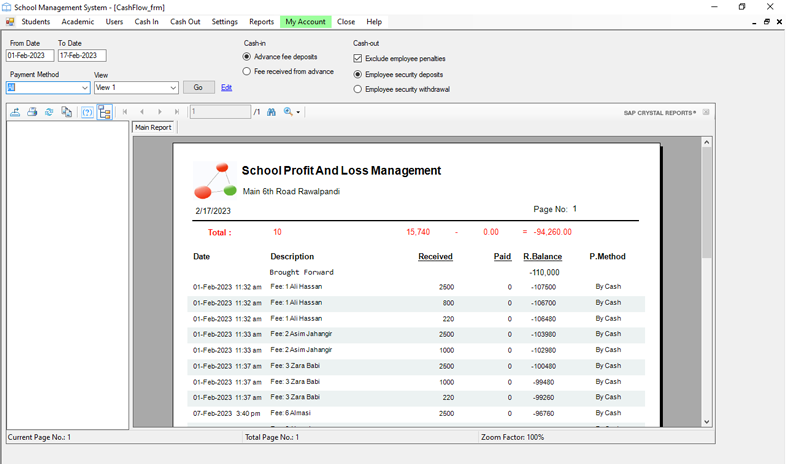Go to the first page arrow
The width and height of the screenshot is (800, 464).
coord(124,112)
